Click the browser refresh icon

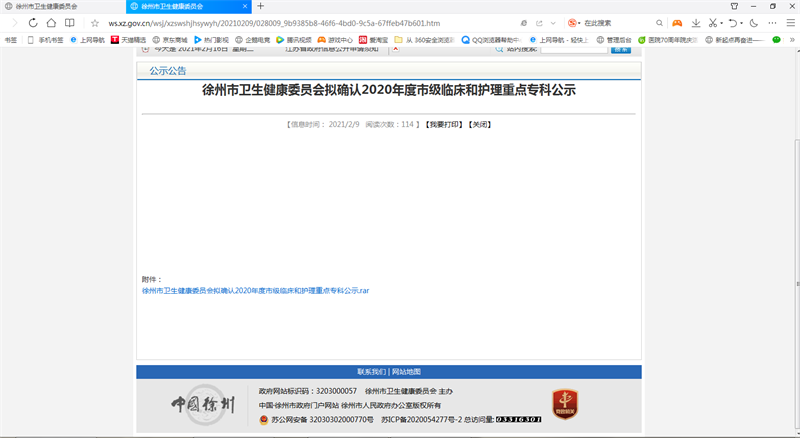click(33, 22)
